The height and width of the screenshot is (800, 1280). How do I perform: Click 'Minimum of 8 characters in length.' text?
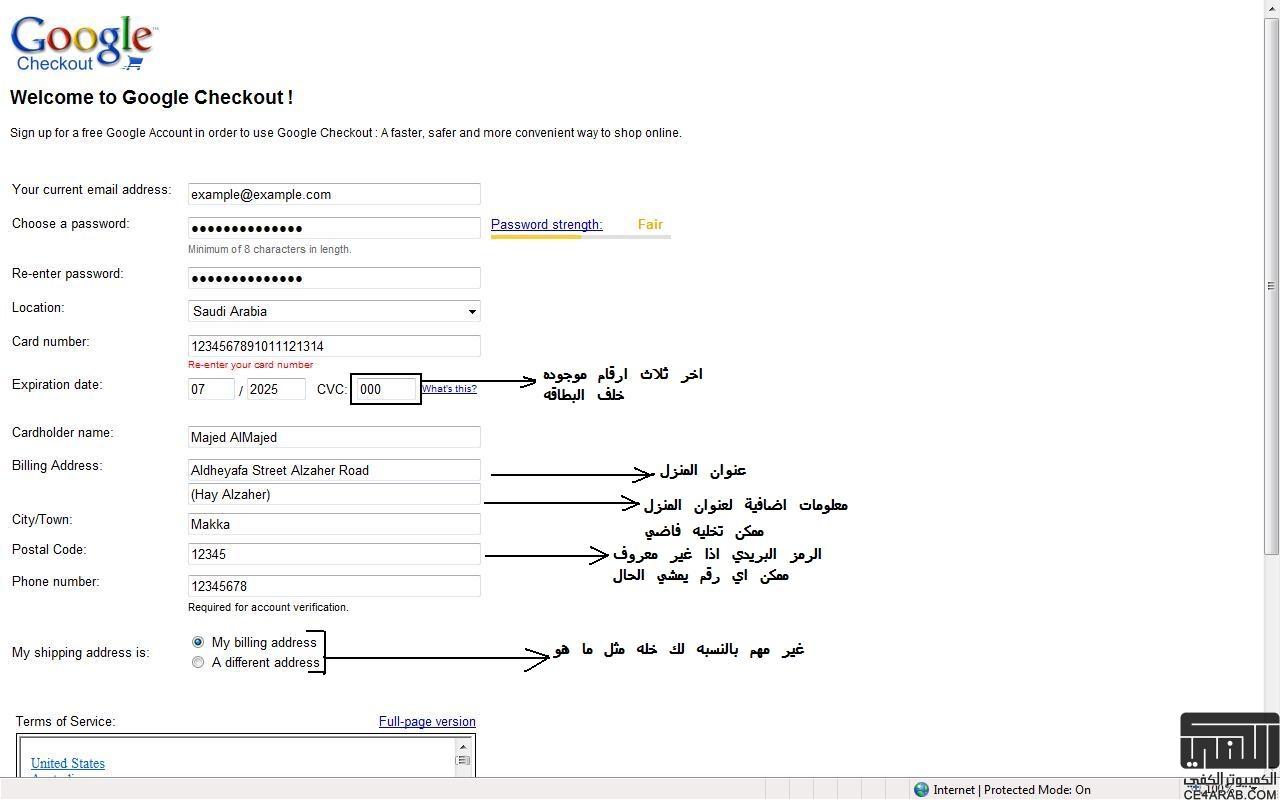coord(269,249)
